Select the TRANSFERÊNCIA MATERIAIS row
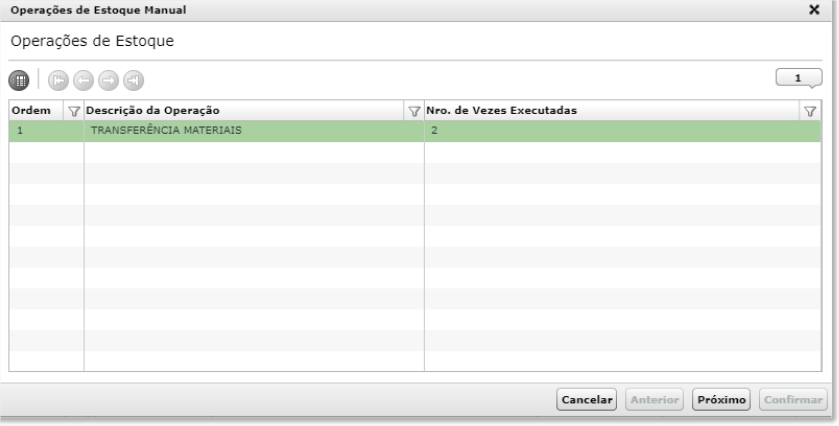 415,131
